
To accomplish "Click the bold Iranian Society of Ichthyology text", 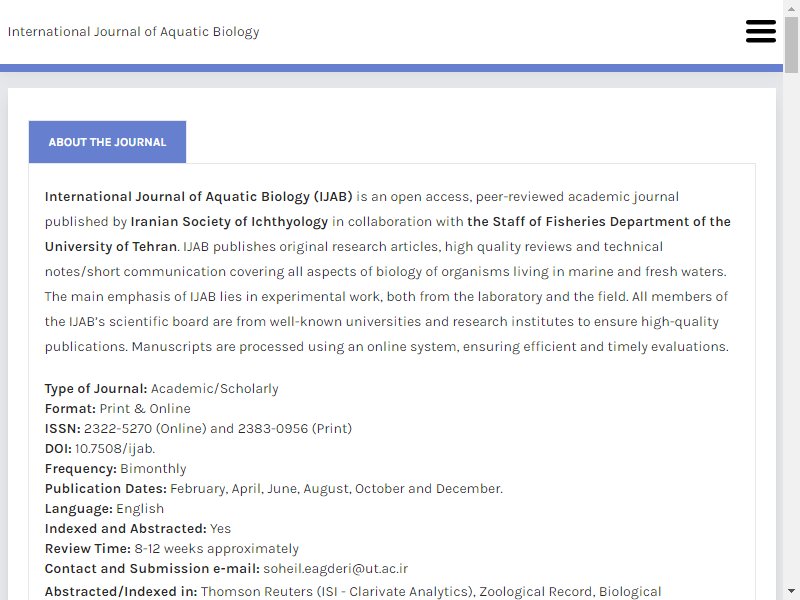I will coord(229,221).
